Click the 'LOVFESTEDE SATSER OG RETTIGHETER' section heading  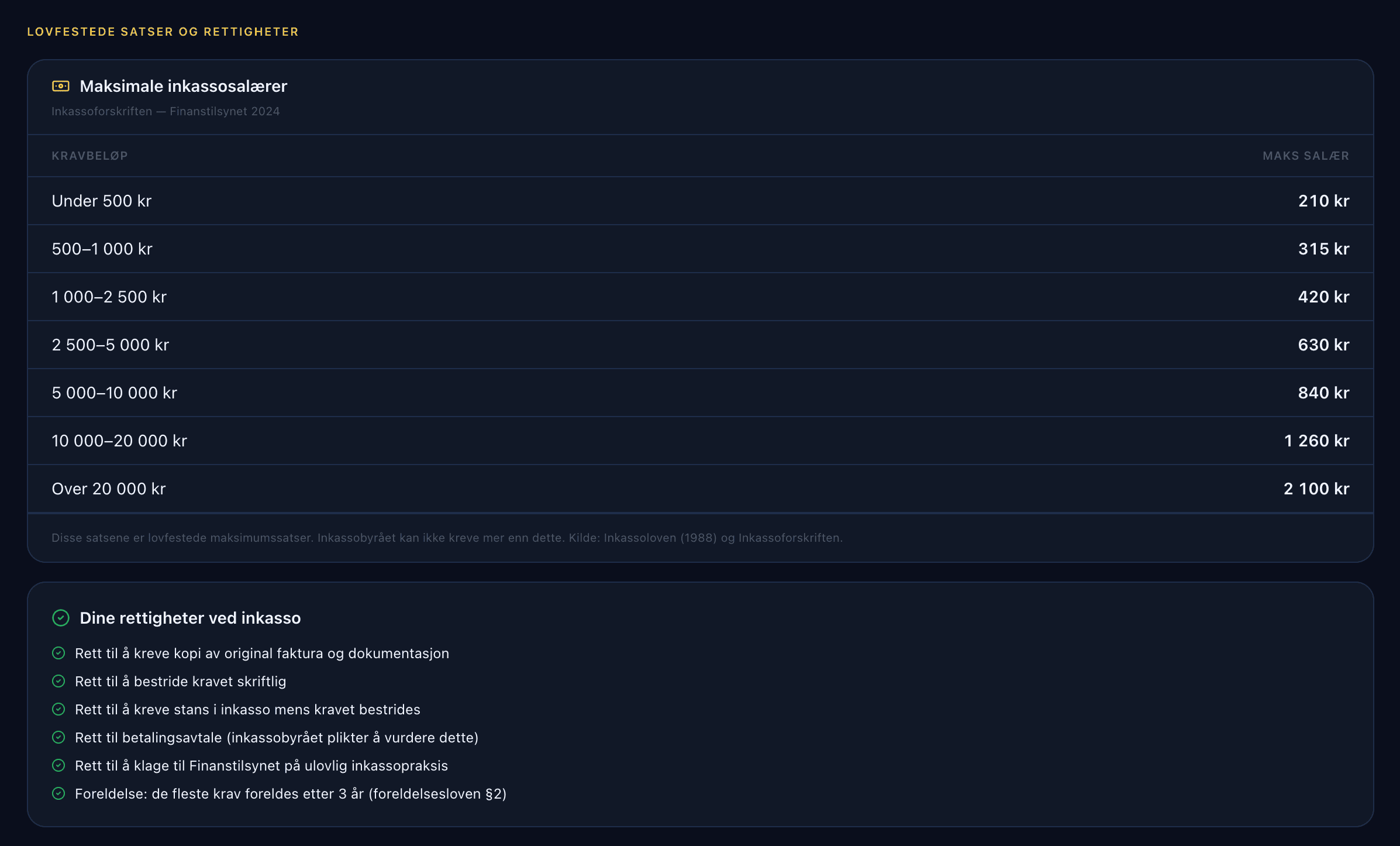point(163,32)
